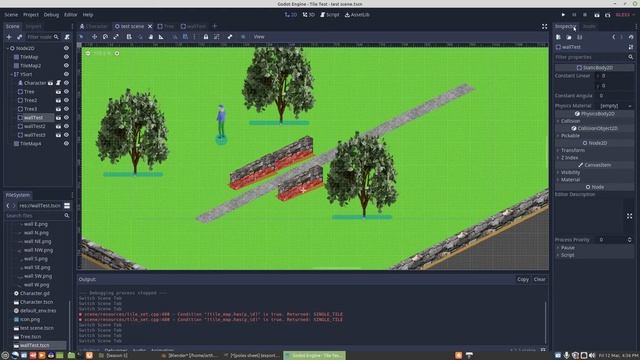The width and height of the screenshot is (640, 360).
Task: Choose the Select mode arrow tool
Action: [81, 37]
